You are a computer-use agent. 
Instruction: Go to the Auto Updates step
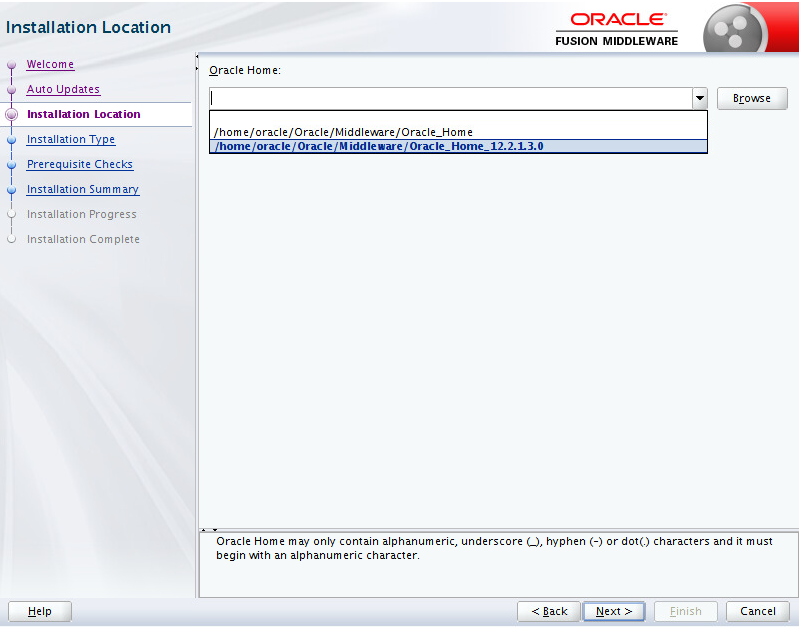(x=63, y=89)
